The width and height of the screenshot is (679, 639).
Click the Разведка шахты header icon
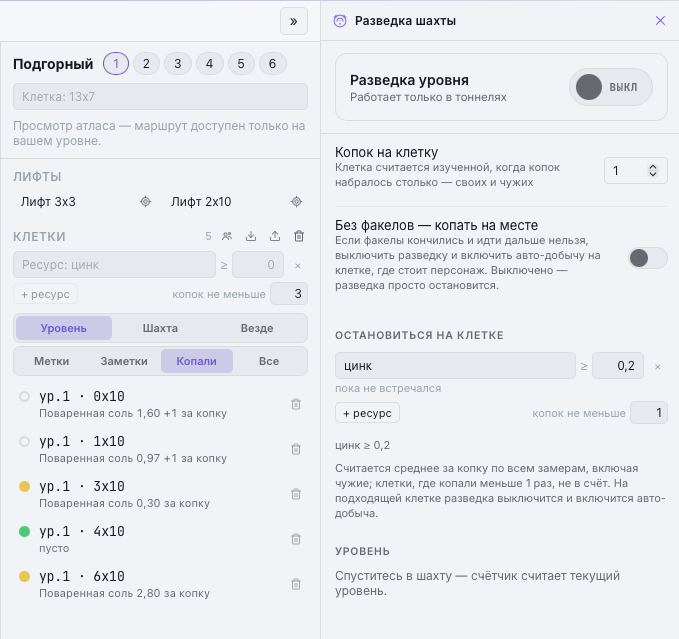[340, 21]
